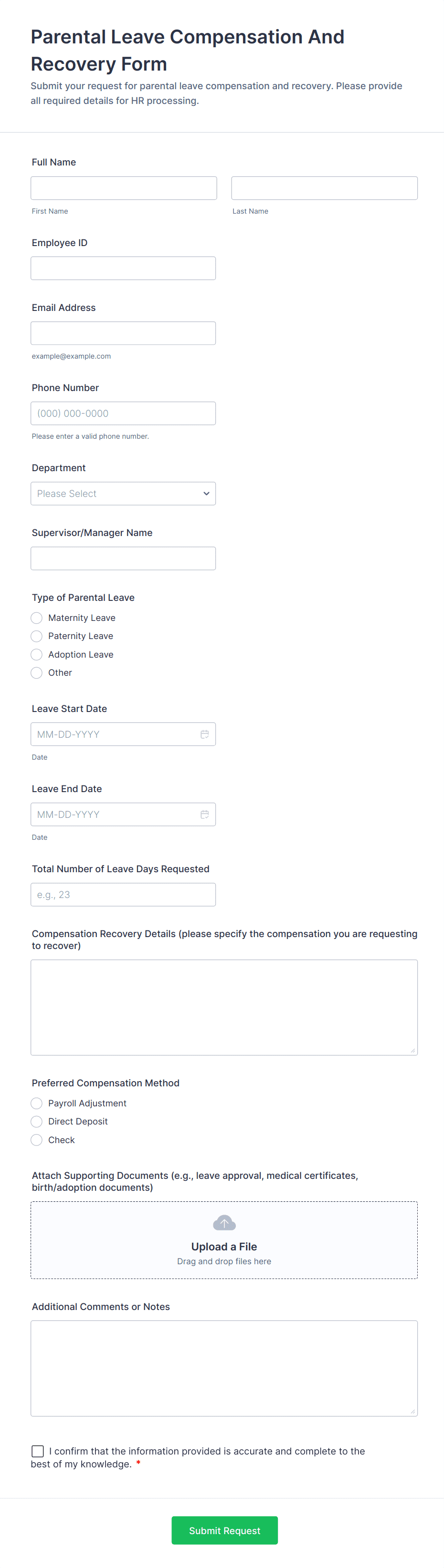Click into the Employee ID field
The image size is (444, 1568).
coord(123,268)
